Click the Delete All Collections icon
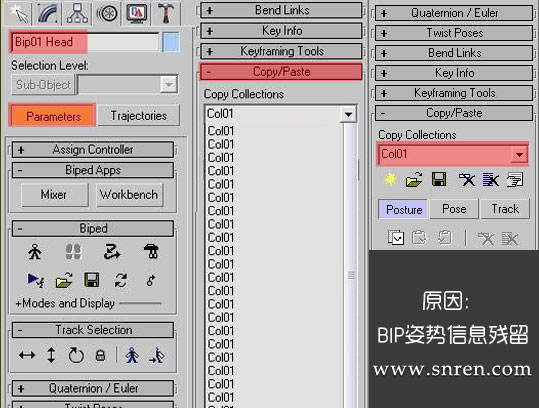This screenshot has width=539, height=408. (x=491, y=179)
